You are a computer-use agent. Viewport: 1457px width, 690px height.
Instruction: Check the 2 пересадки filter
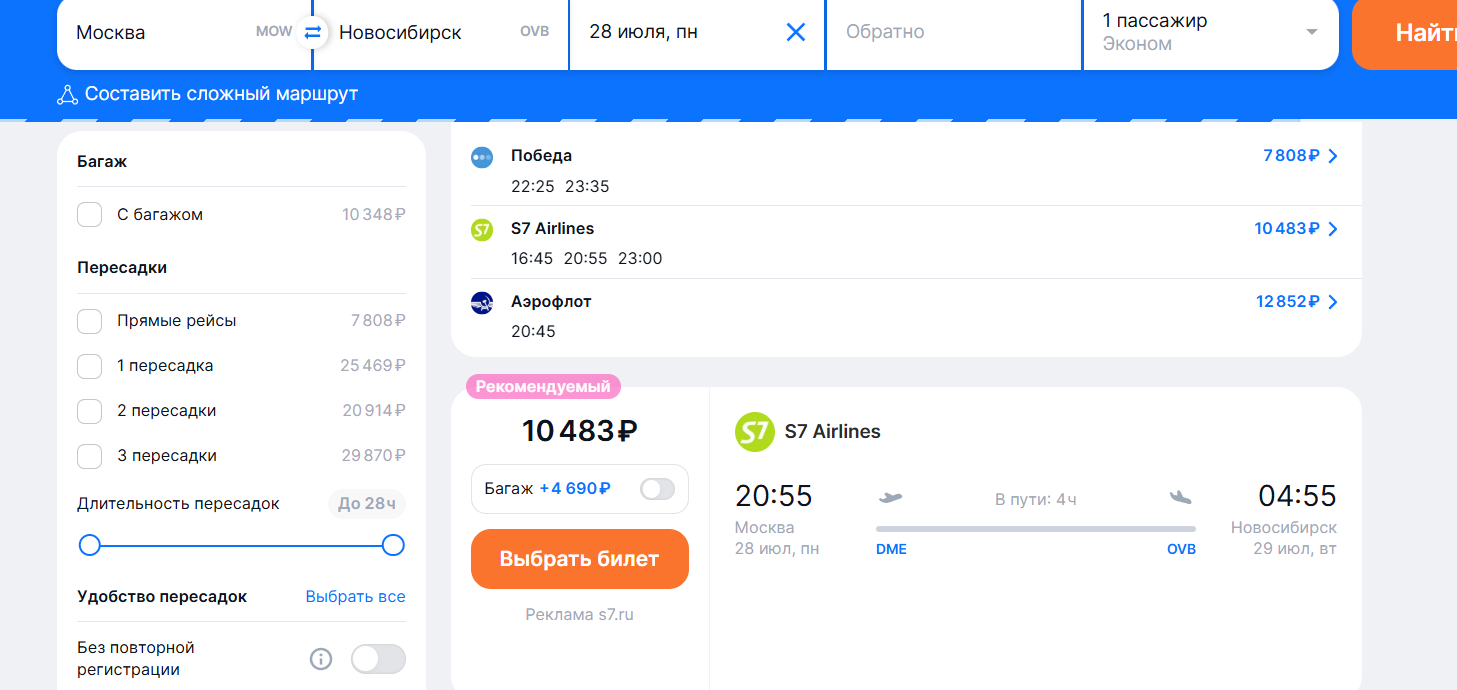(90, 411)
